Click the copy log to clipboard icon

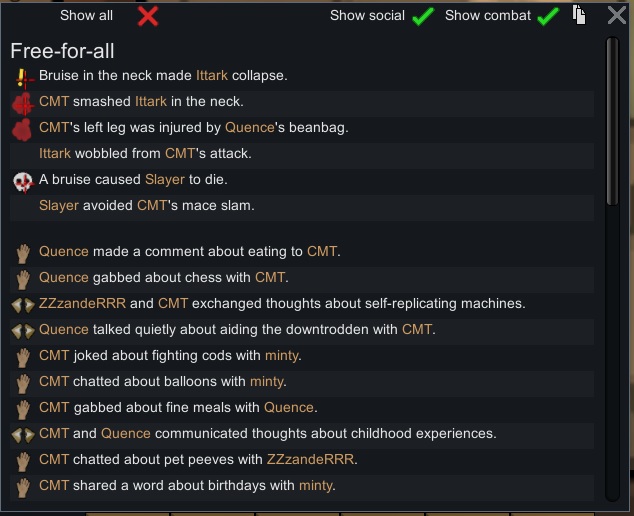point(579,14)
